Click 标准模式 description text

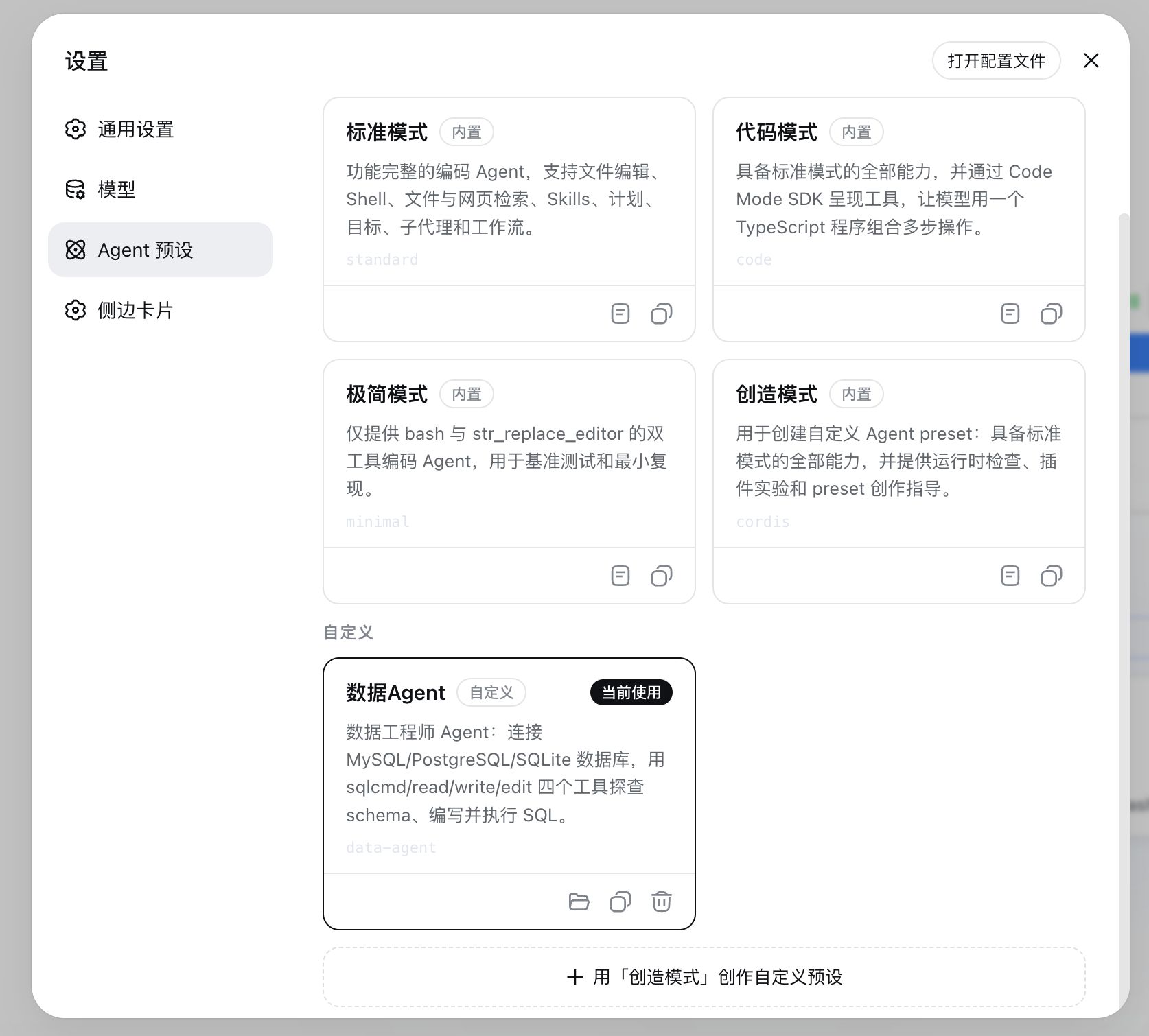[x=506, y=199]
